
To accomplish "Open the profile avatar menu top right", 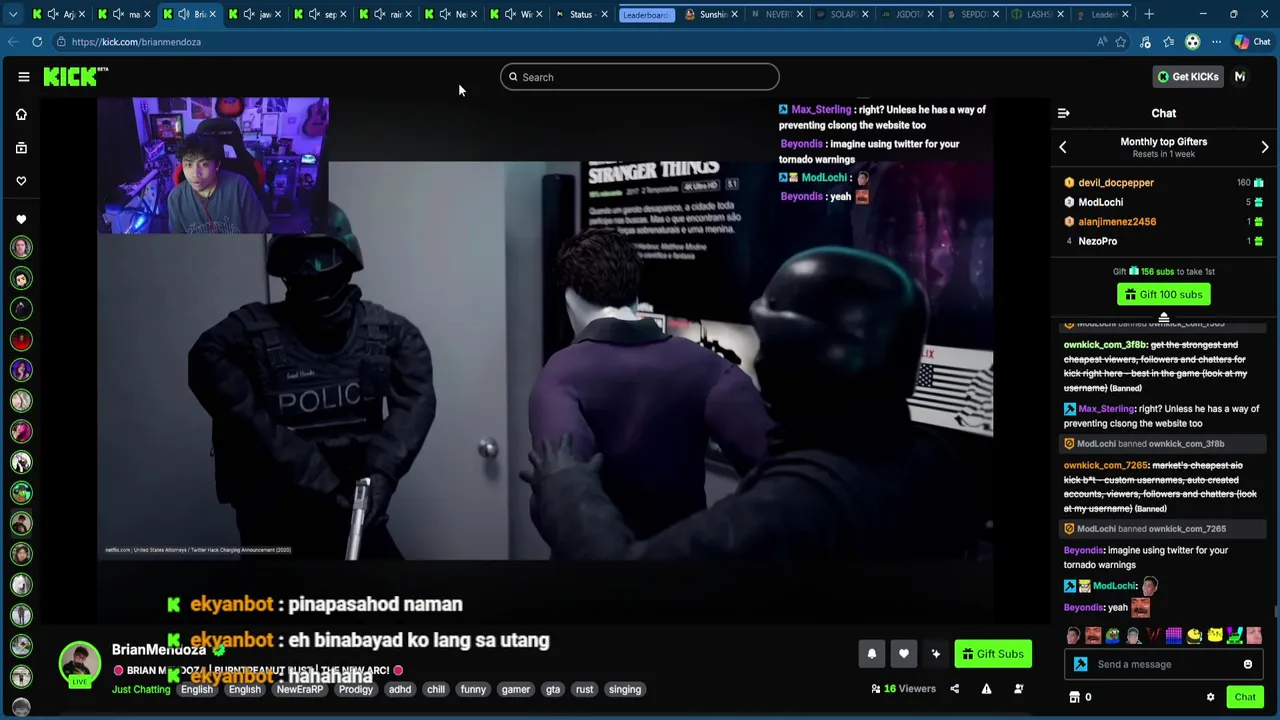I will click(1240, 77).
